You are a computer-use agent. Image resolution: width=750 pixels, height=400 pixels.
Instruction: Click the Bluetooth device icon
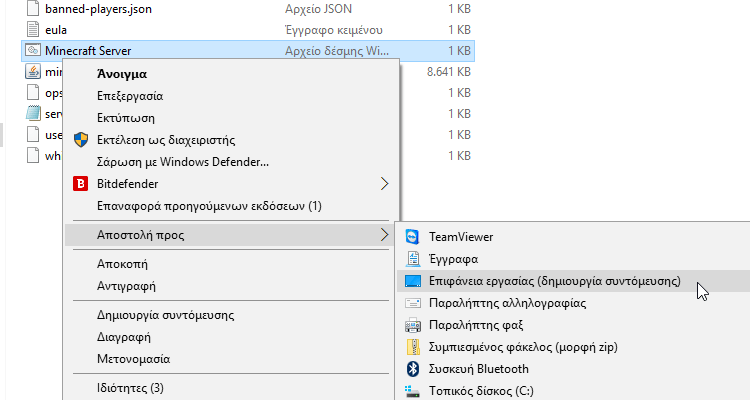point(413,369)
